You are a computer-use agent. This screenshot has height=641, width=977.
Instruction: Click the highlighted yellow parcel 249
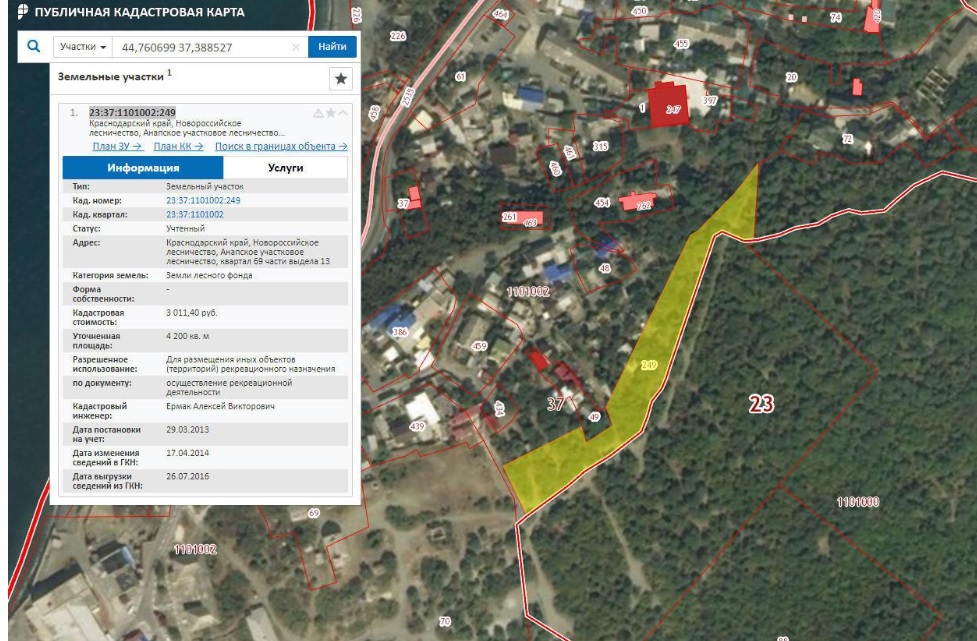coord(648,364)
